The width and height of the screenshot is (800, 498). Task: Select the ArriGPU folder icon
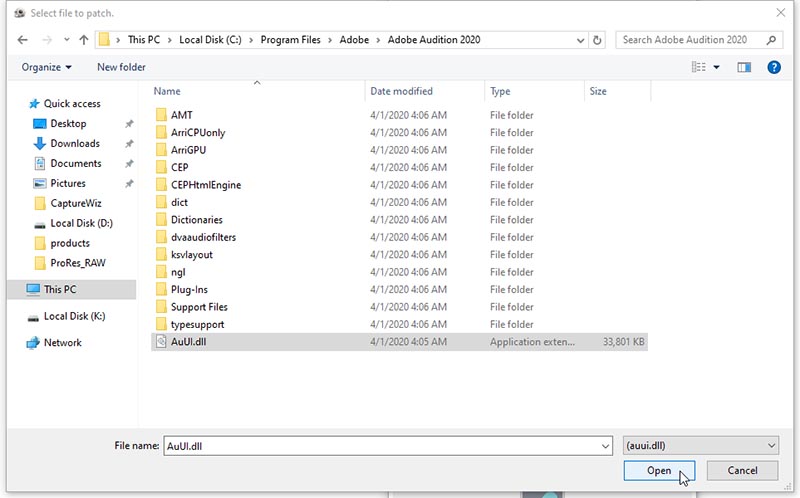tap(161, 150)
